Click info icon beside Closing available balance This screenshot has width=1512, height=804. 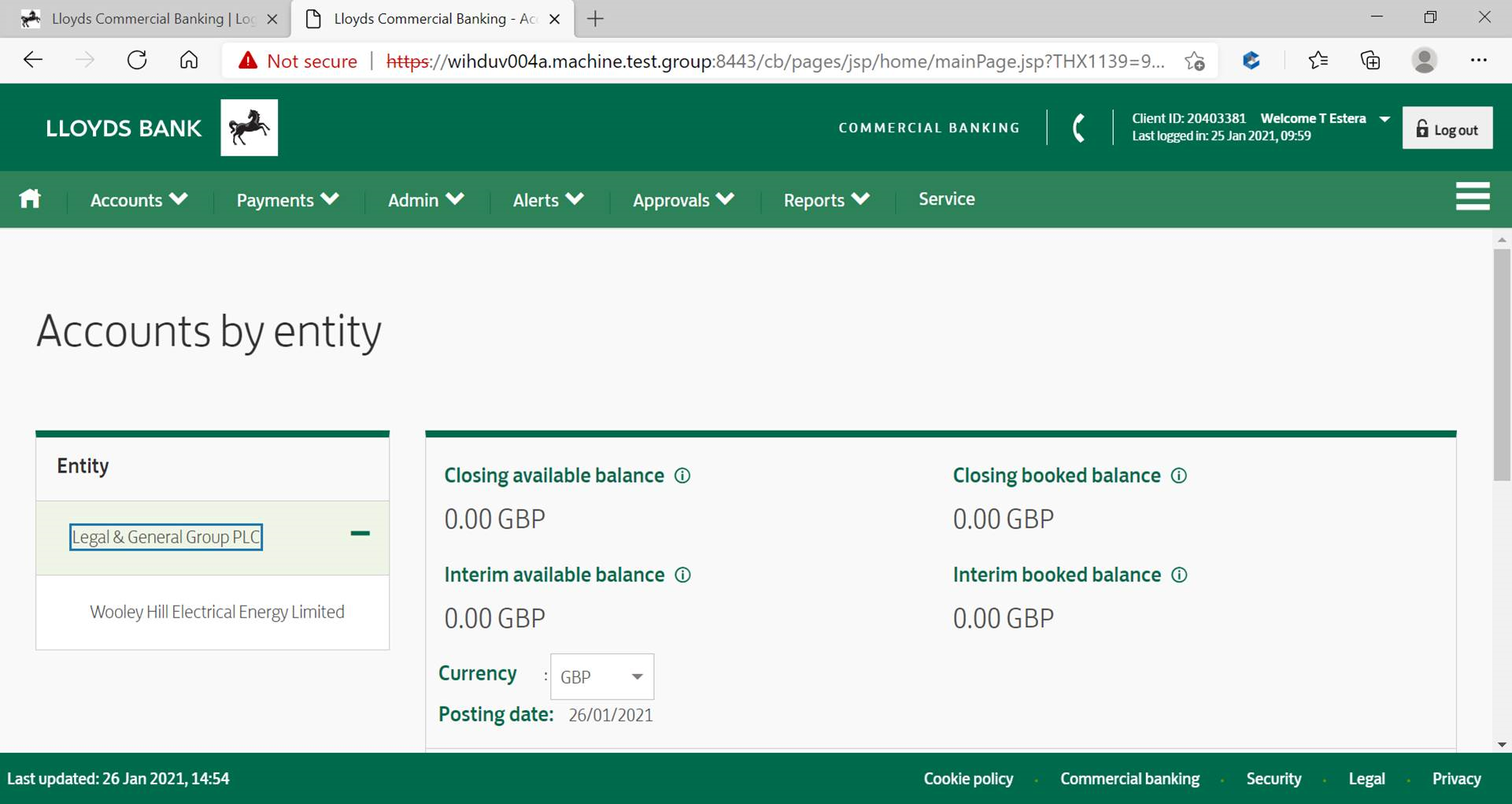click(682, 476)
